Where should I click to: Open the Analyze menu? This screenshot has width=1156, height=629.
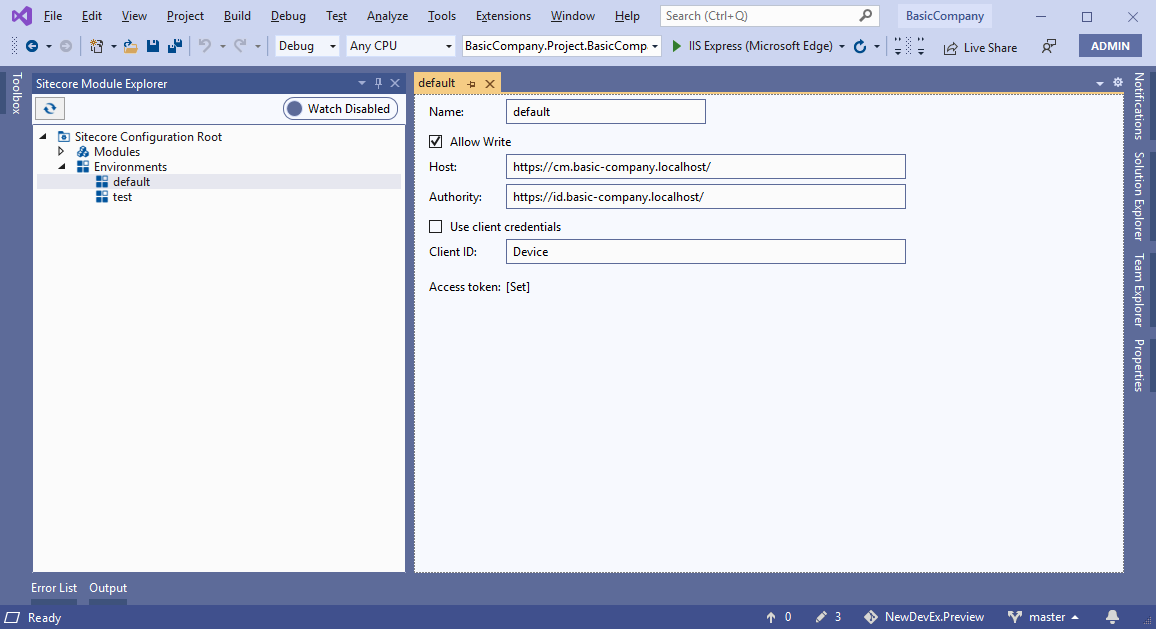point(387,15)
